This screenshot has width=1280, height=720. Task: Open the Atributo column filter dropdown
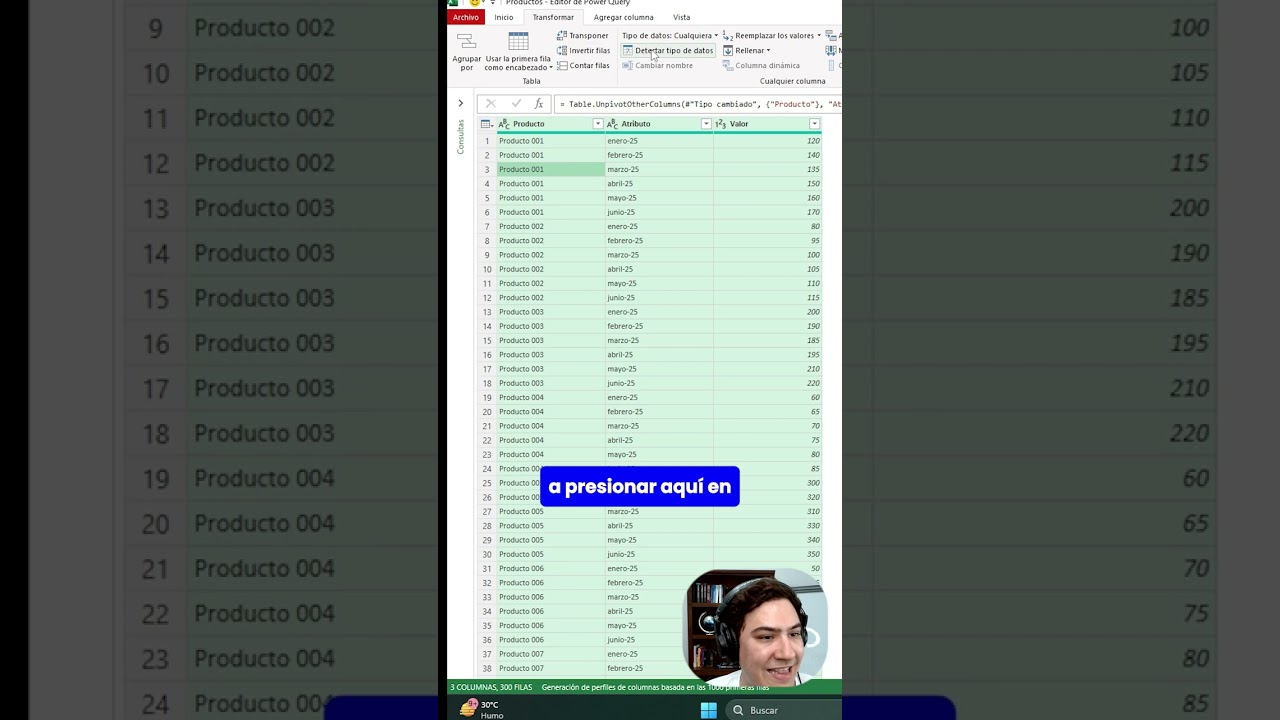[x=706, y=124]
